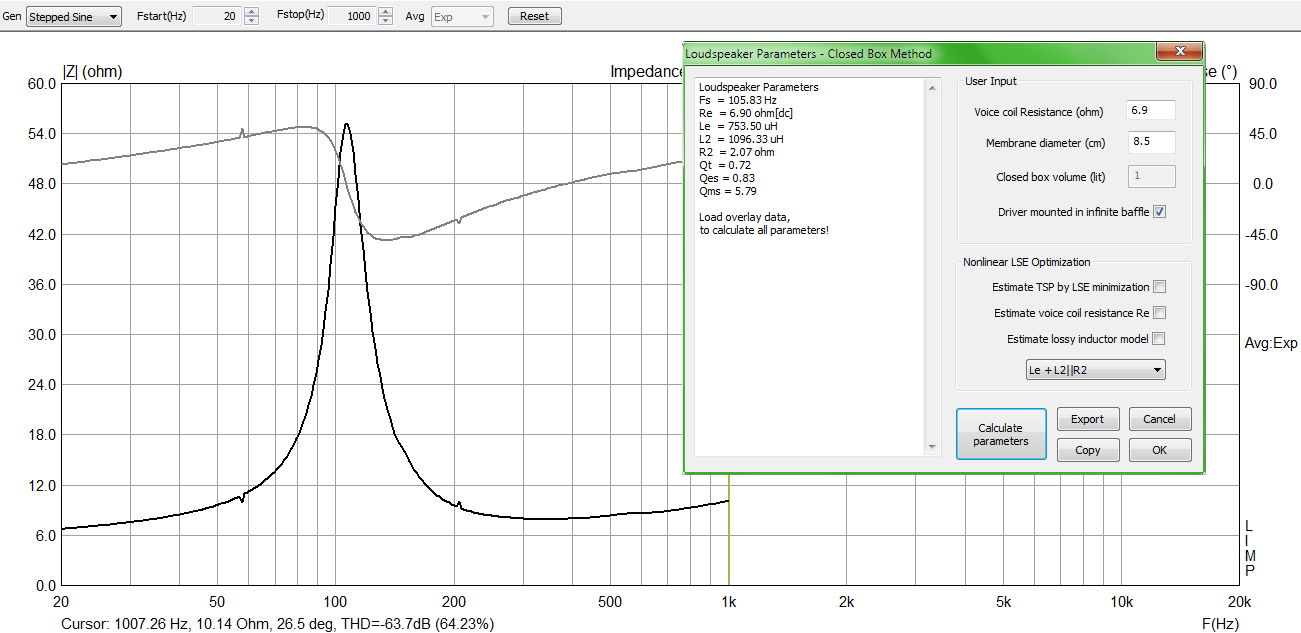Decrease Fstart value with down arrow
Viewport: 1301px width, 633px height.
[x=251, y=21]
